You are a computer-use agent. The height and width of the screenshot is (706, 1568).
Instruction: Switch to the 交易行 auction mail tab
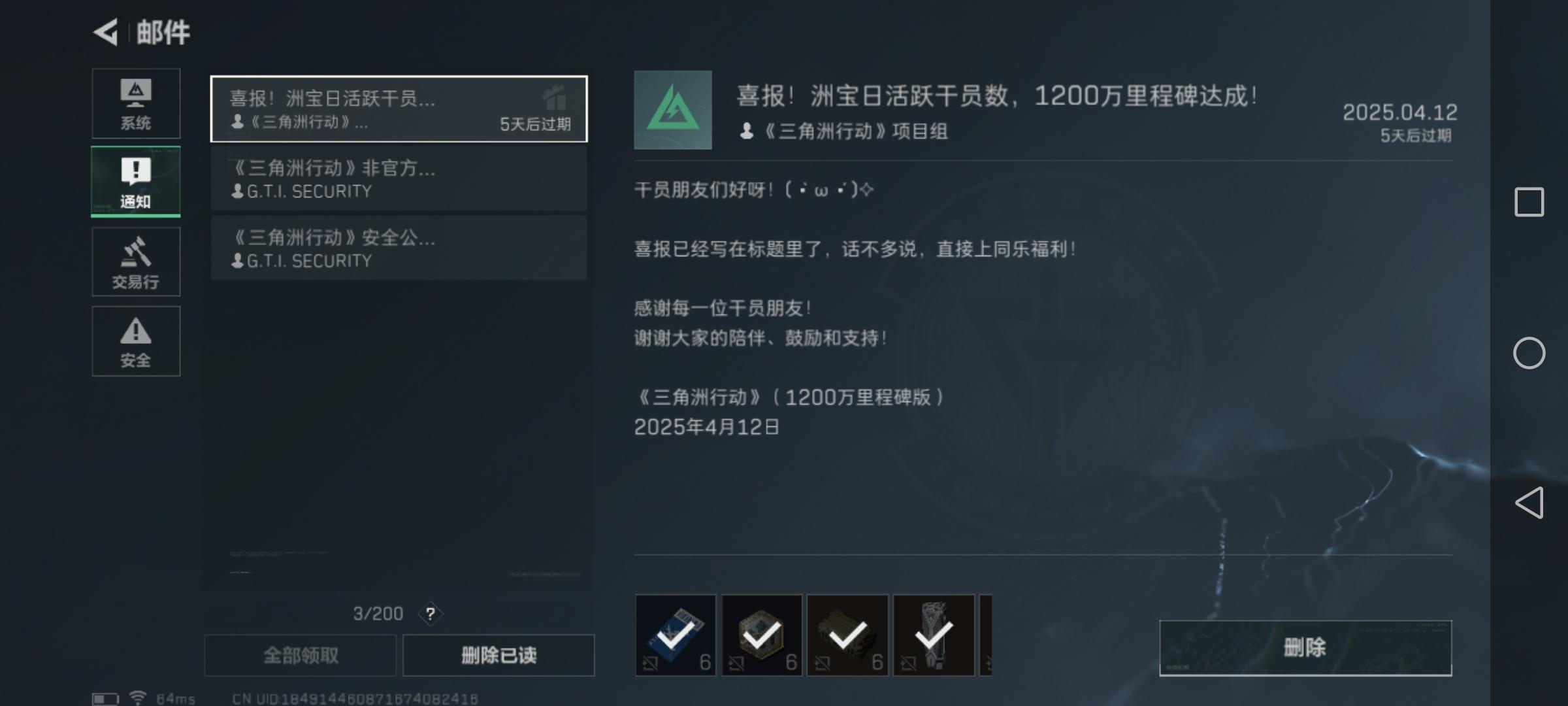coord(136,261)
